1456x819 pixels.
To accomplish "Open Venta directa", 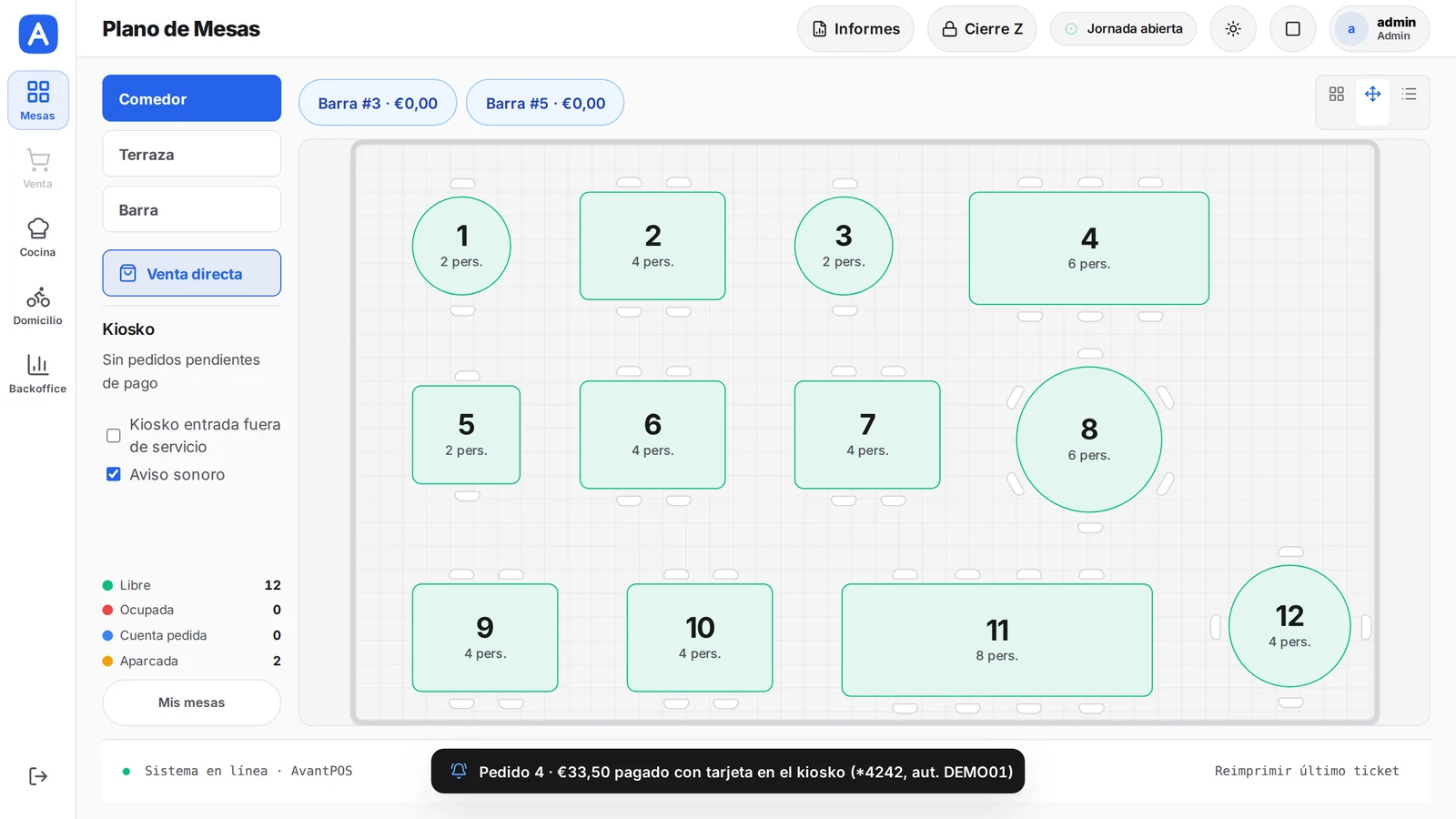I will coord(192,273).
